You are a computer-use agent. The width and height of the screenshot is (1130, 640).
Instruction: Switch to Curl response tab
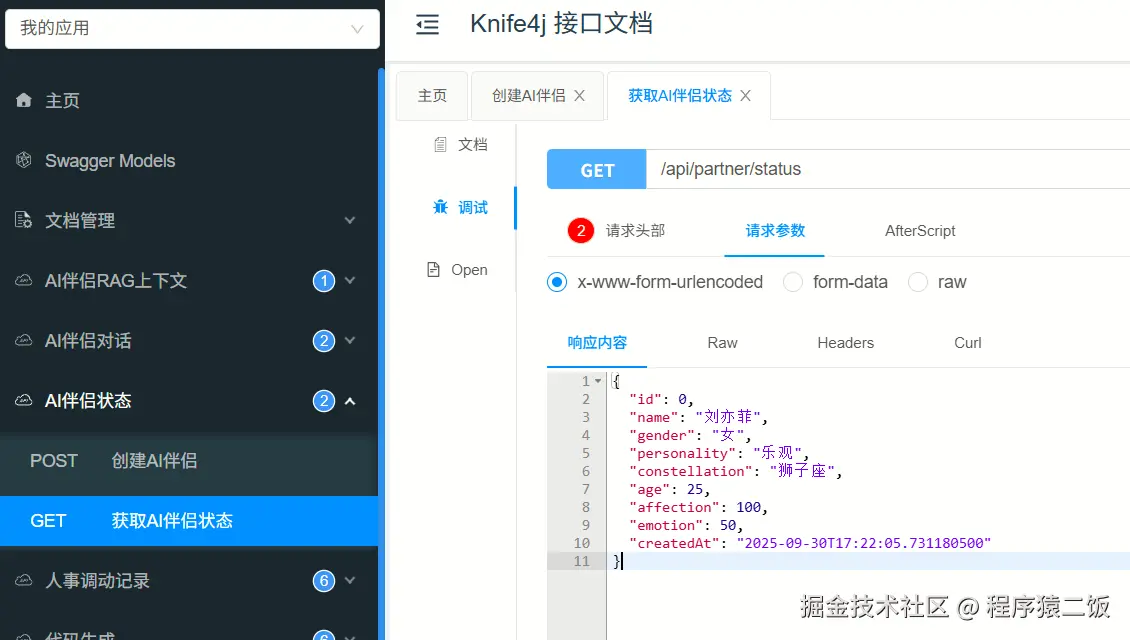968,343
